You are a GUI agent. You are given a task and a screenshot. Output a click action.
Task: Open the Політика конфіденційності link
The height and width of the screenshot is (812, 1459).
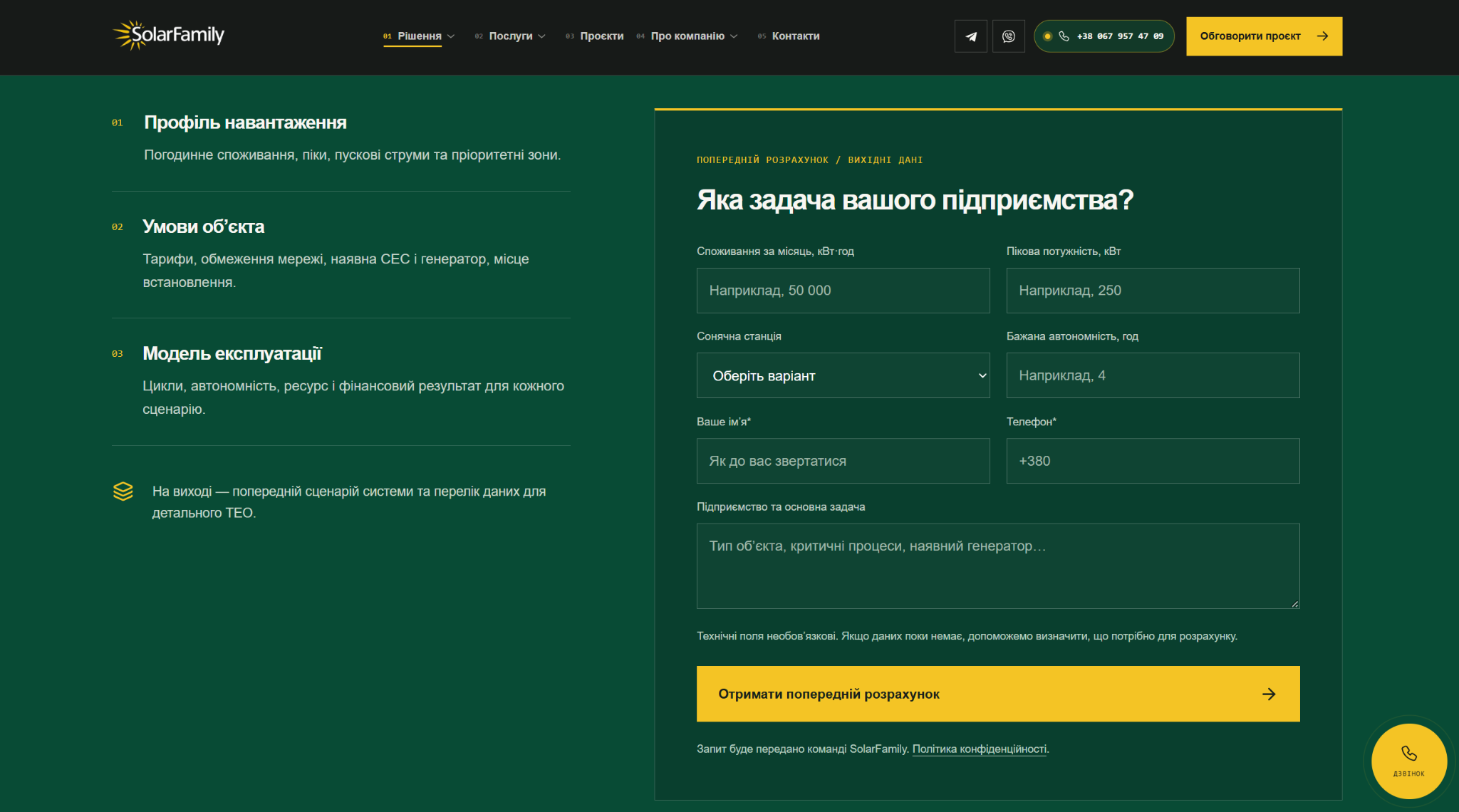pos(980,749)
